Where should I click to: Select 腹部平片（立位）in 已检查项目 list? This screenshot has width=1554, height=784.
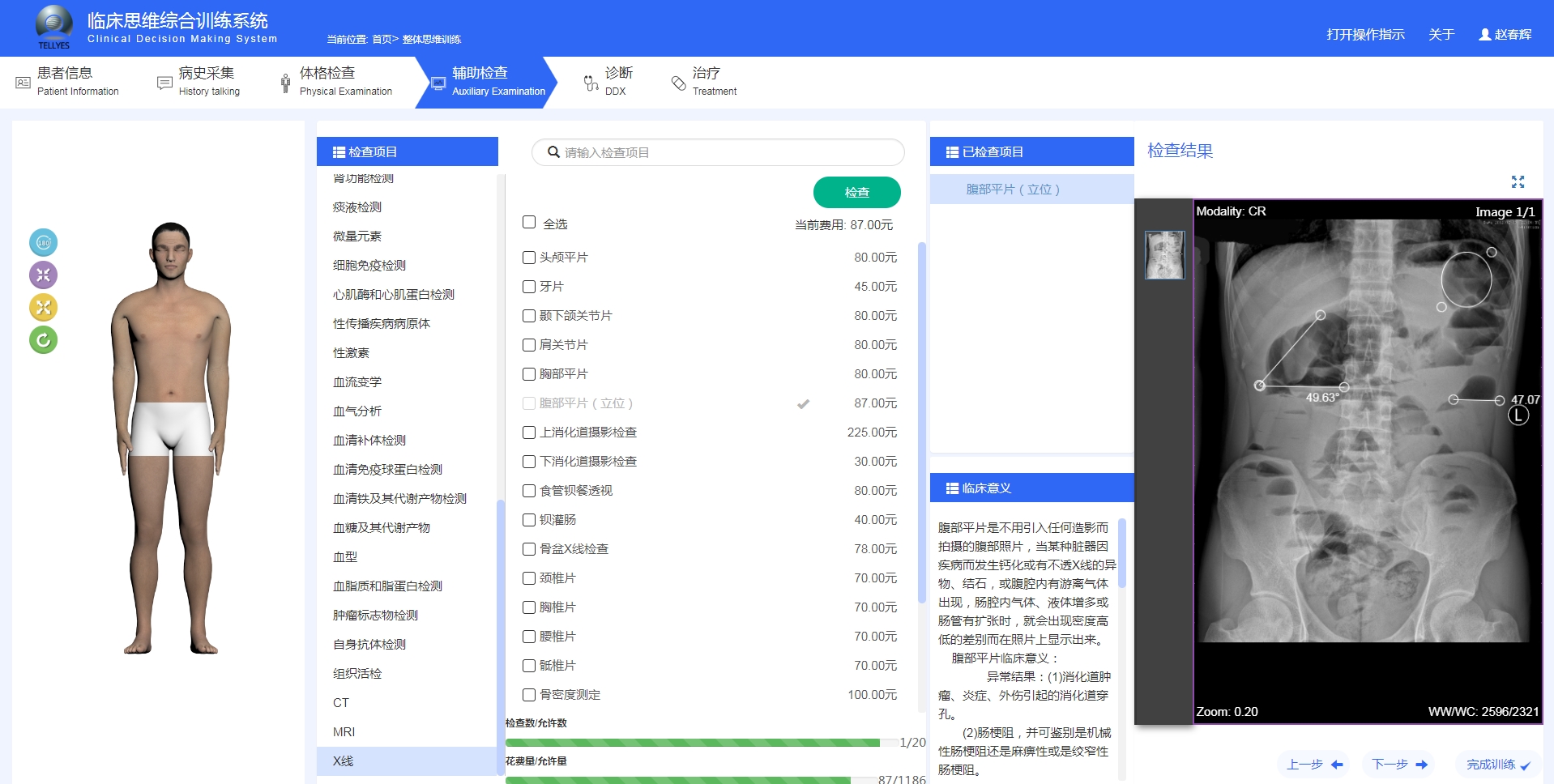1031,189
